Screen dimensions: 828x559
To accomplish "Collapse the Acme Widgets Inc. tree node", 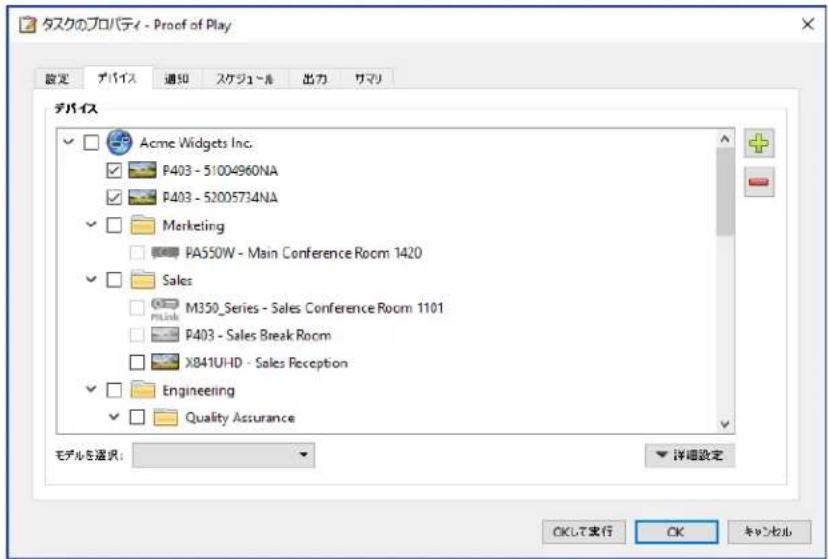I will pos(69,141).
